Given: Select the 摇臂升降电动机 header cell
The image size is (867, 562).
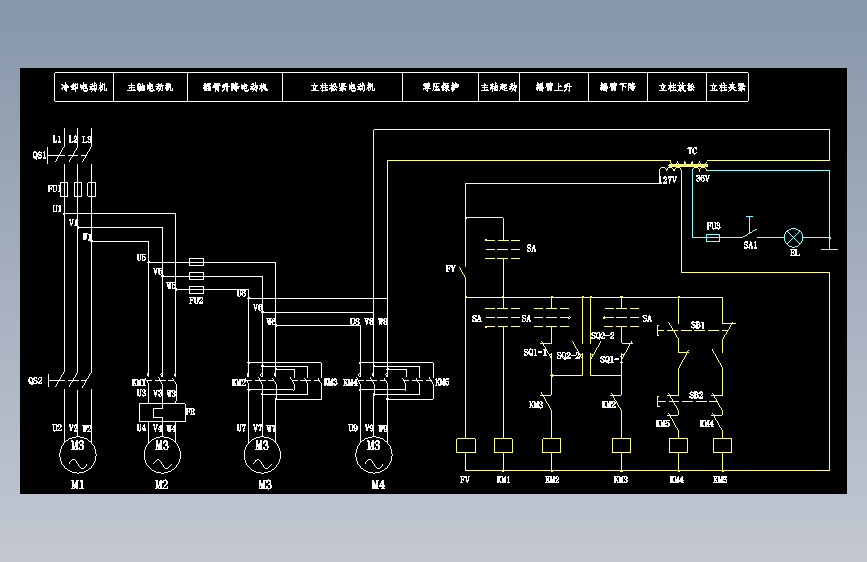Looking at the screenshot, I should coord(235,87).
